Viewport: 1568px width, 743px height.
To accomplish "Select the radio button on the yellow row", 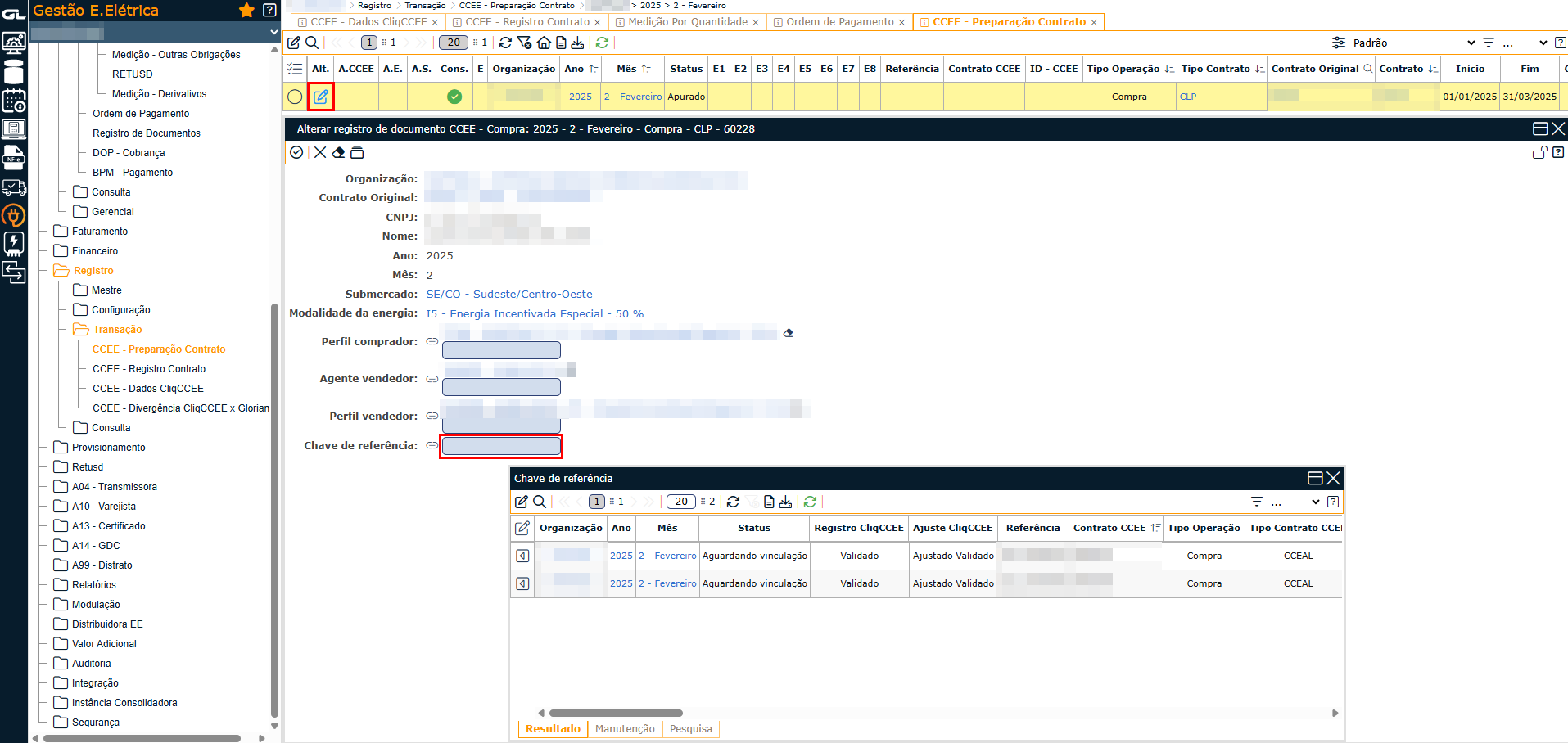I will point(295,97).
